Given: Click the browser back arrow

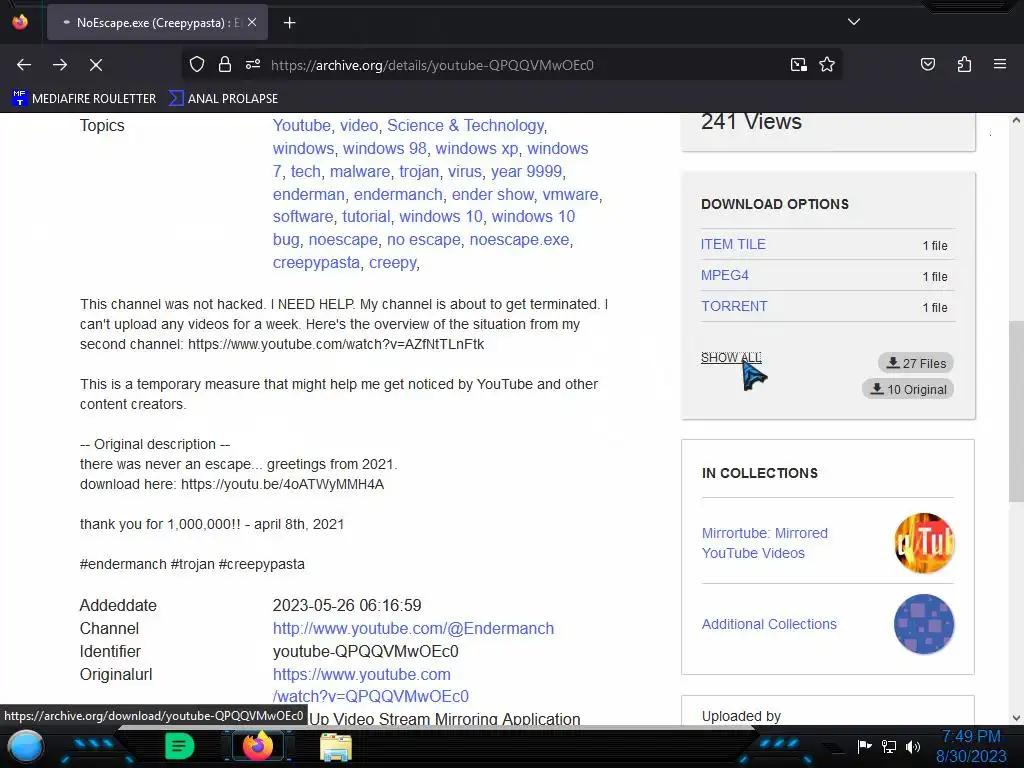Looking at the screenshot, I should [x=24, y=65].
